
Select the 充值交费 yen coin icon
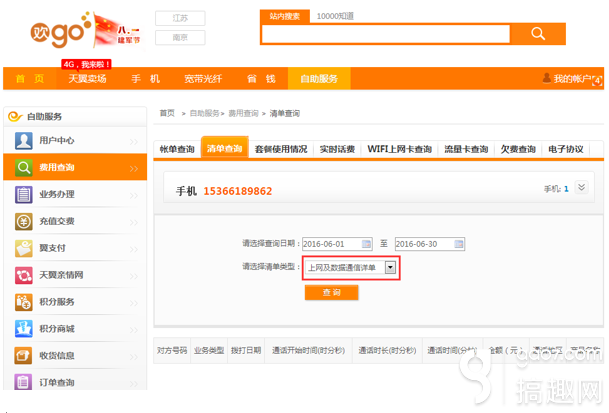click(24, 221)
